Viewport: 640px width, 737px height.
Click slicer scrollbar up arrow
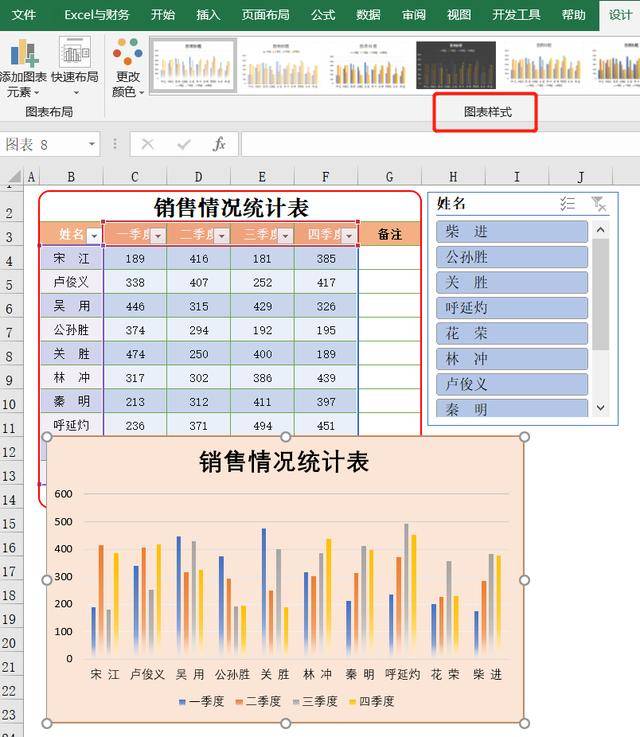point(601,230)
